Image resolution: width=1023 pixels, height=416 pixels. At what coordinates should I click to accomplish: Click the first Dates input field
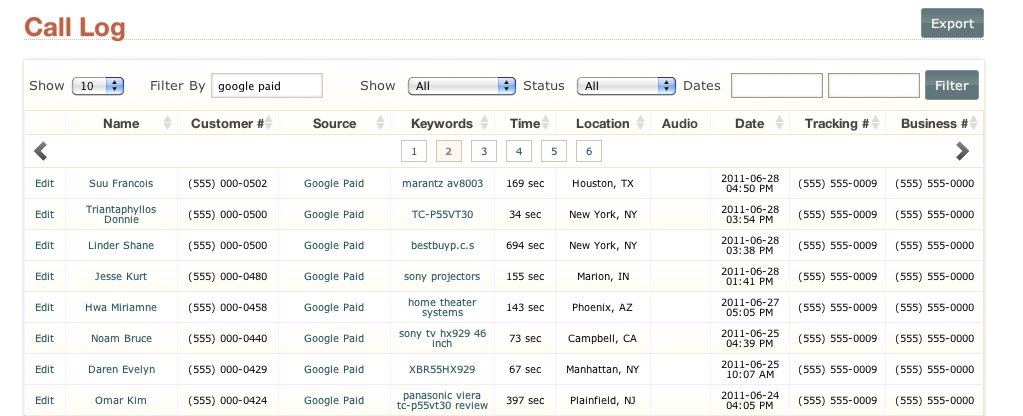[x=776, y=86]
